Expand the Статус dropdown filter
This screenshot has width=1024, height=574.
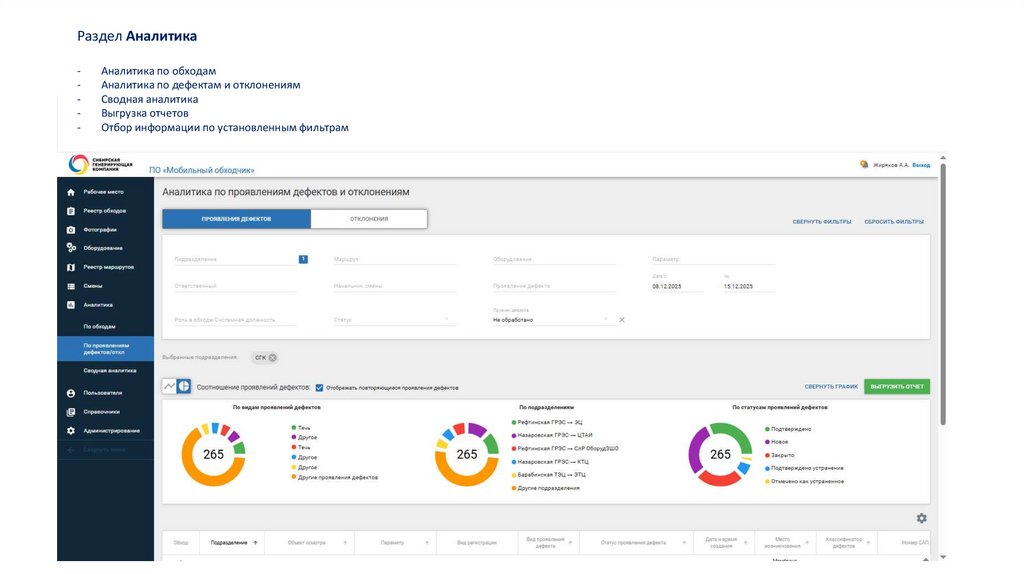445,320
